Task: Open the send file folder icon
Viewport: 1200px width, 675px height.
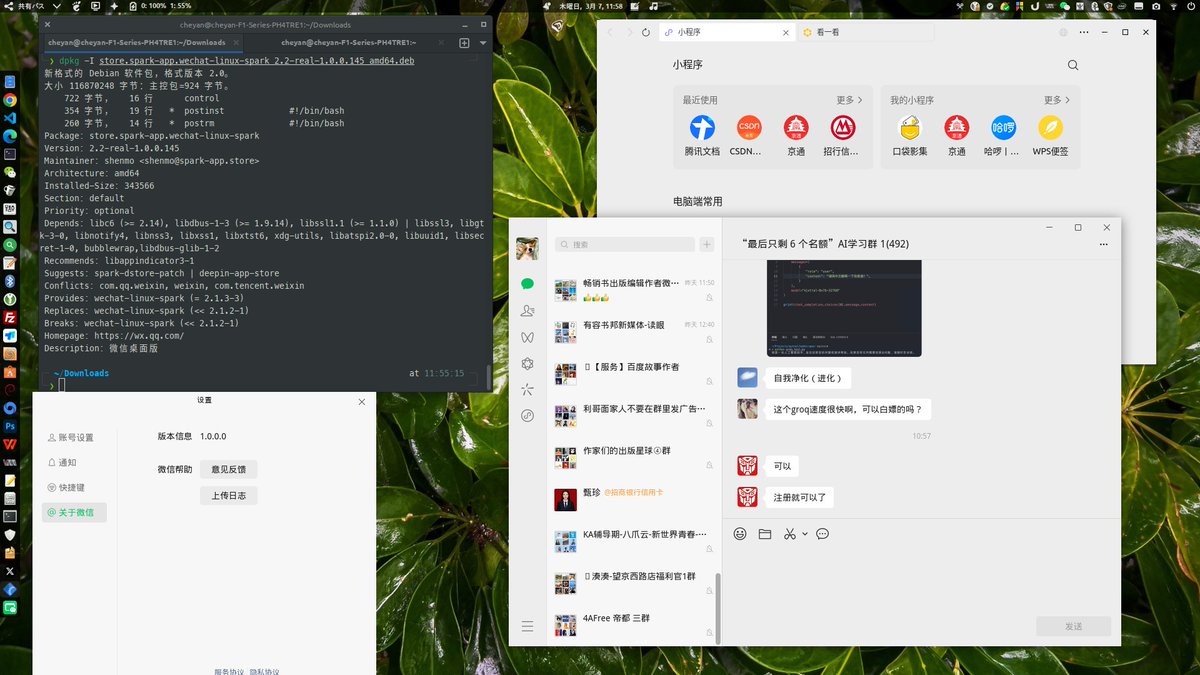Action: coord(765,534)
